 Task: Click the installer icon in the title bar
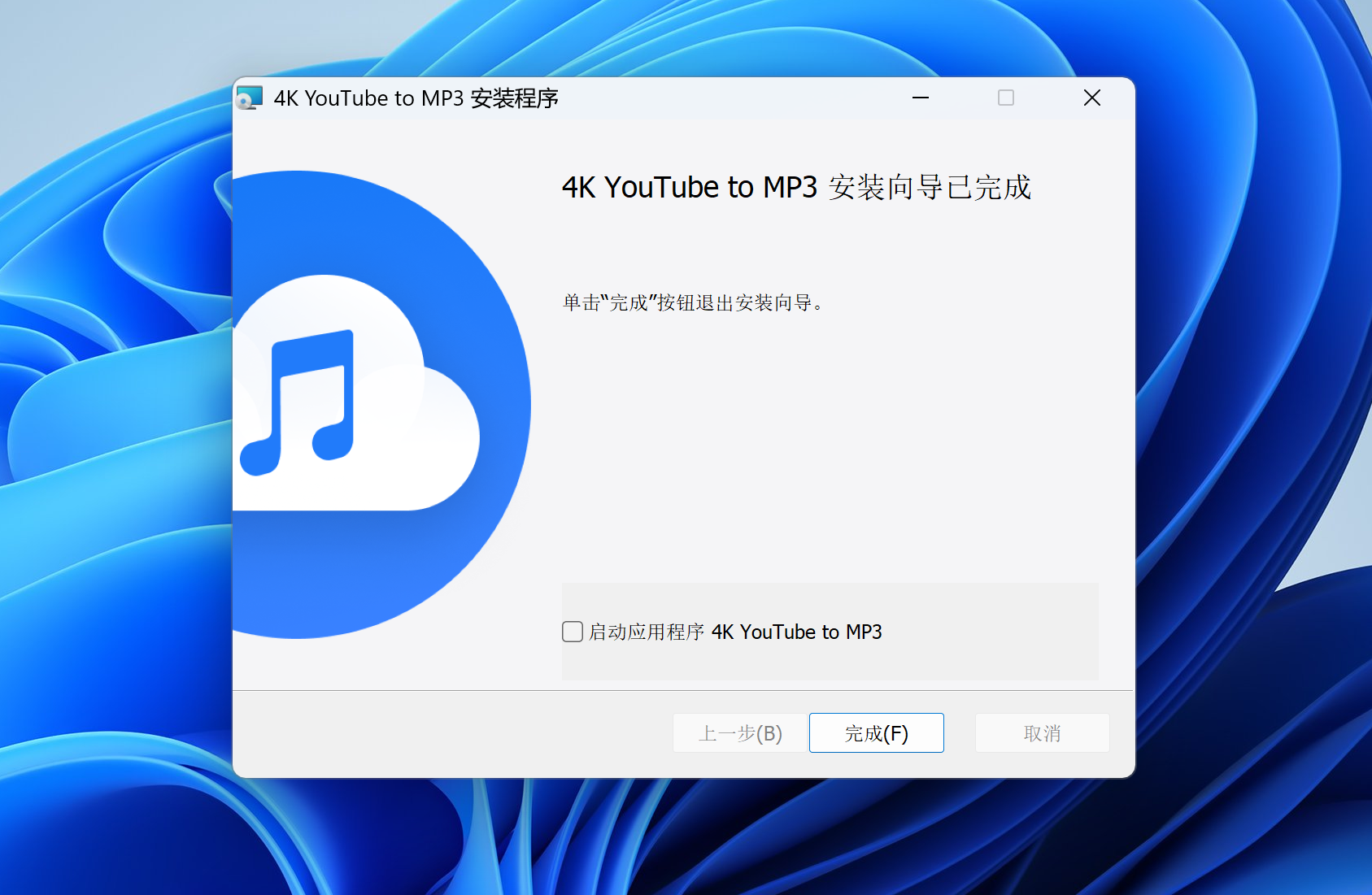(250, 98)
